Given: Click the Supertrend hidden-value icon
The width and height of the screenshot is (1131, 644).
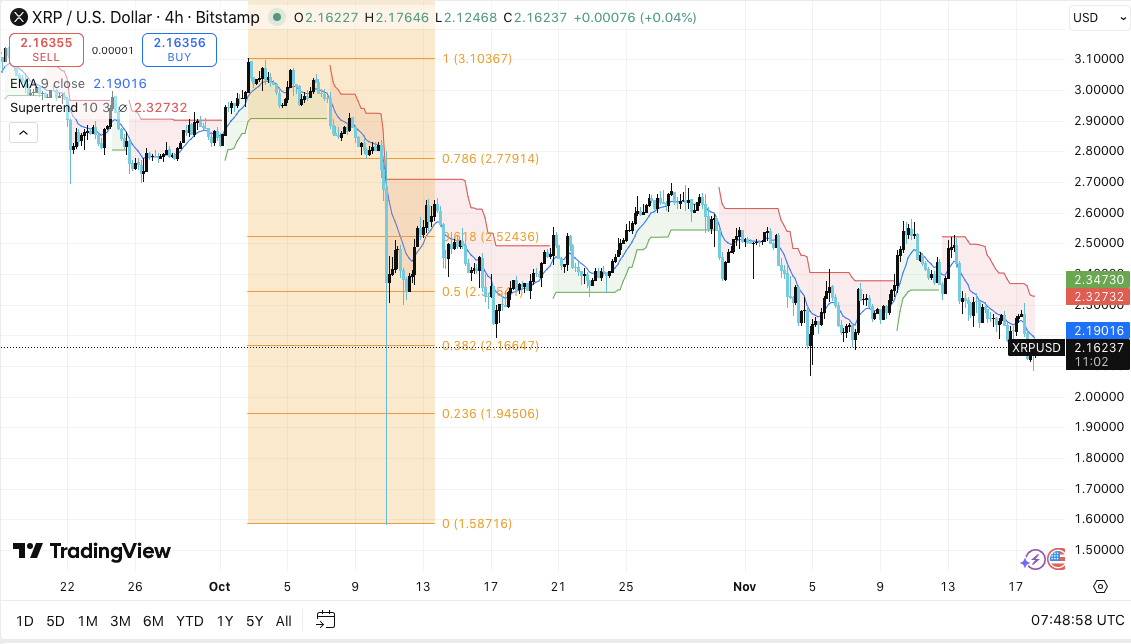Looking at the screenshot, I should coord(122,108).
